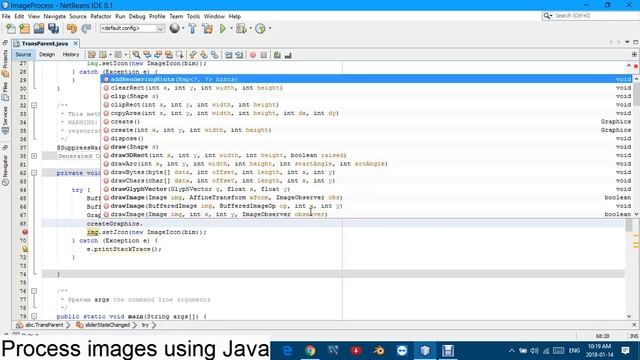Expand the Generated Code fold at line 38
This screenshot has height=360, width=640.
(x=34, y=156)
